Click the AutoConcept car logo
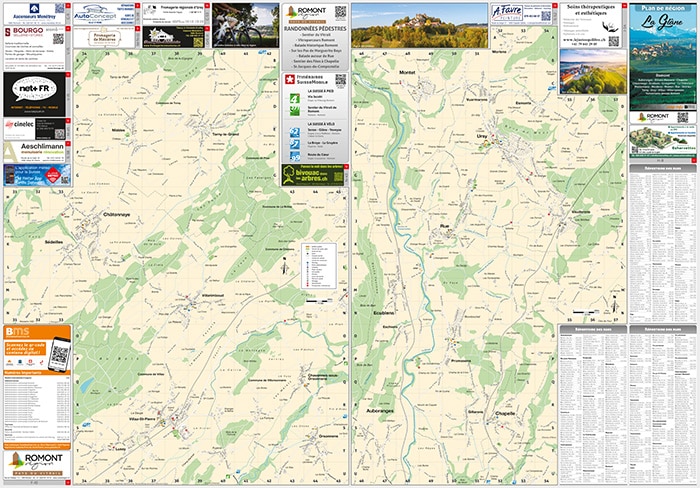700x488 pixels. point(95,12)
